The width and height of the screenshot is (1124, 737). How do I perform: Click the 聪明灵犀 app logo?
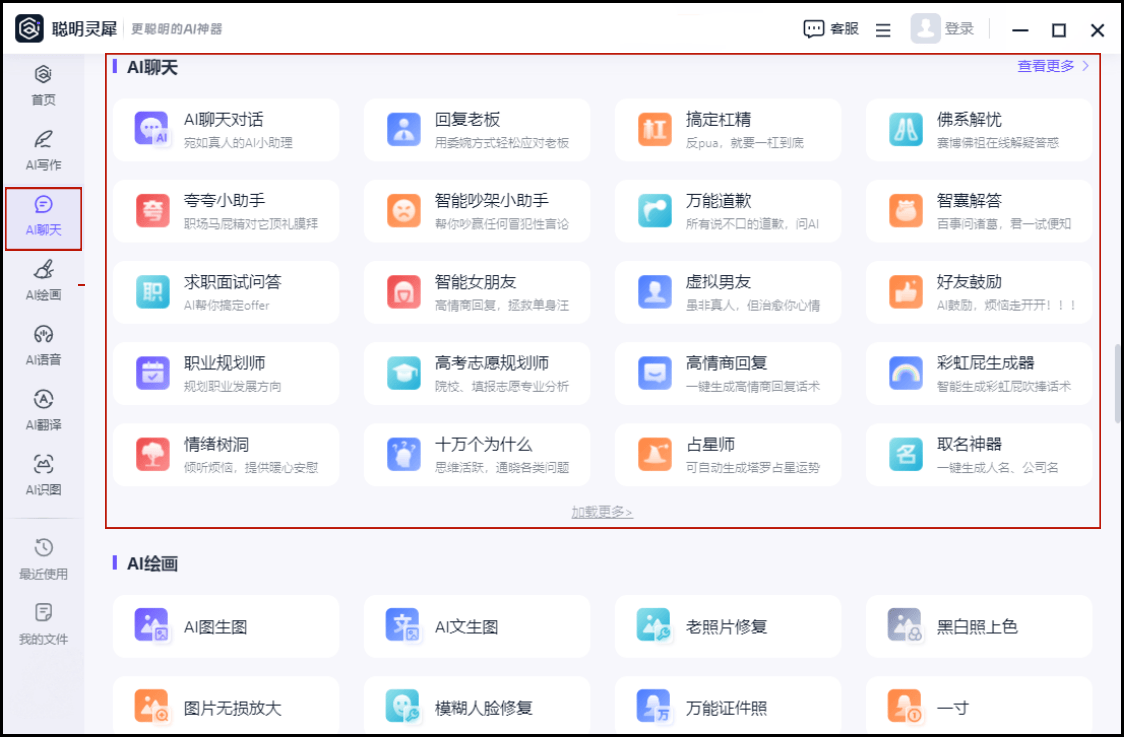[29, 29]
